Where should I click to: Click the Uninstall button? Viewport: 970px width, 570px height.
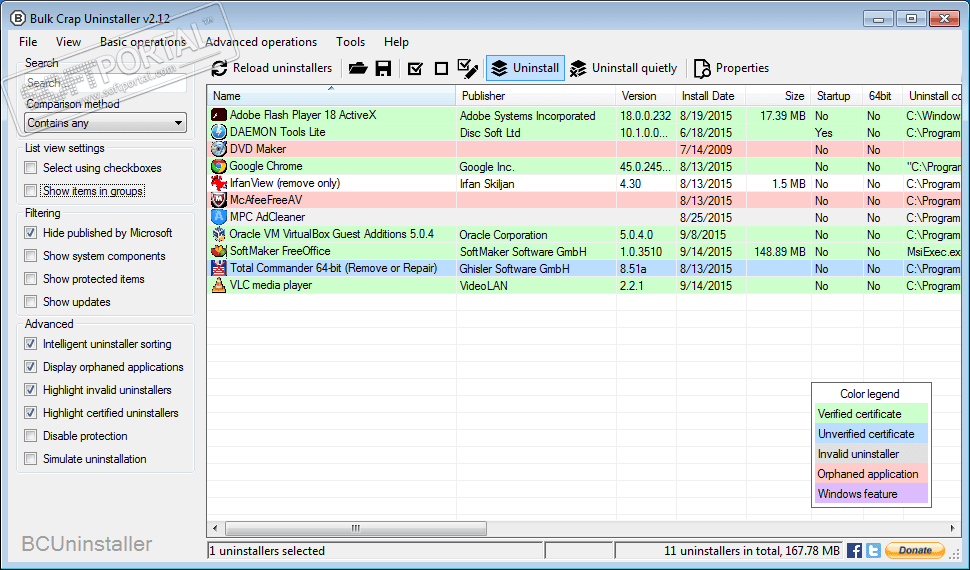pyautogui.click(x=525, y=68)
